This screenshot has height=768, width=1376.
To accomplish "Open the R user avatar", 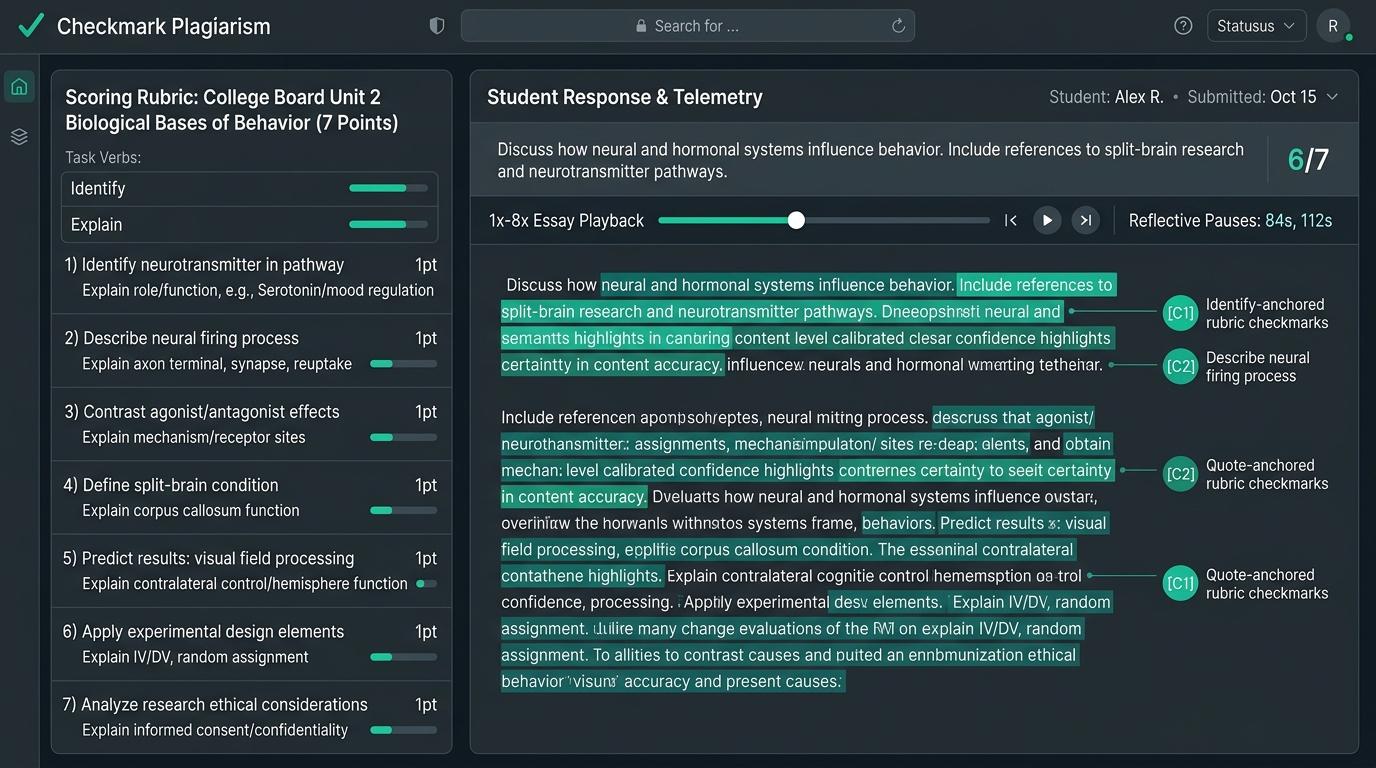I will pyautogui.click(x=1333, y=26).
